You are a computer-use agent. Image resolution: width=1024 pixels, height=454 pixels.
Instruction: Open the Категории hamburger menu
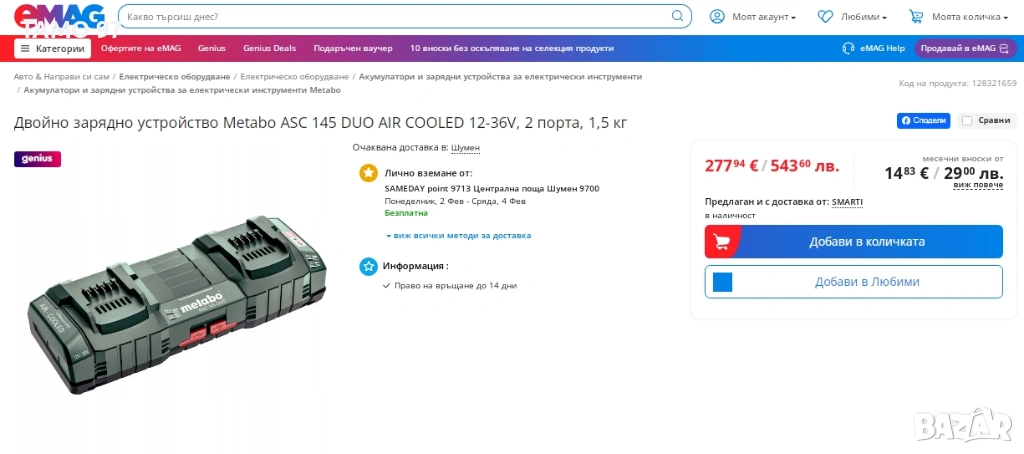tap(52, 48)
